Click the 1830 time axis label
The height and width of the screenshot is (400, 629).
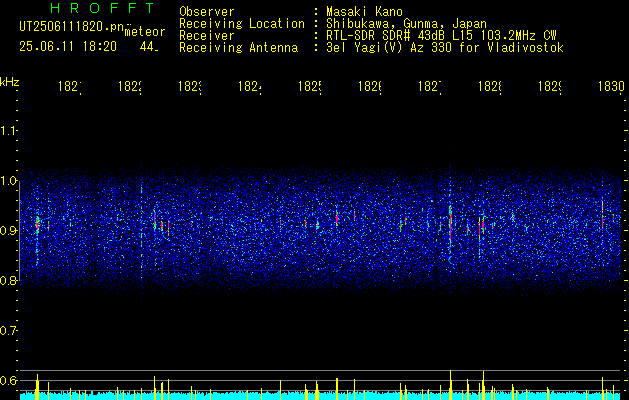[x=611, y=87]
